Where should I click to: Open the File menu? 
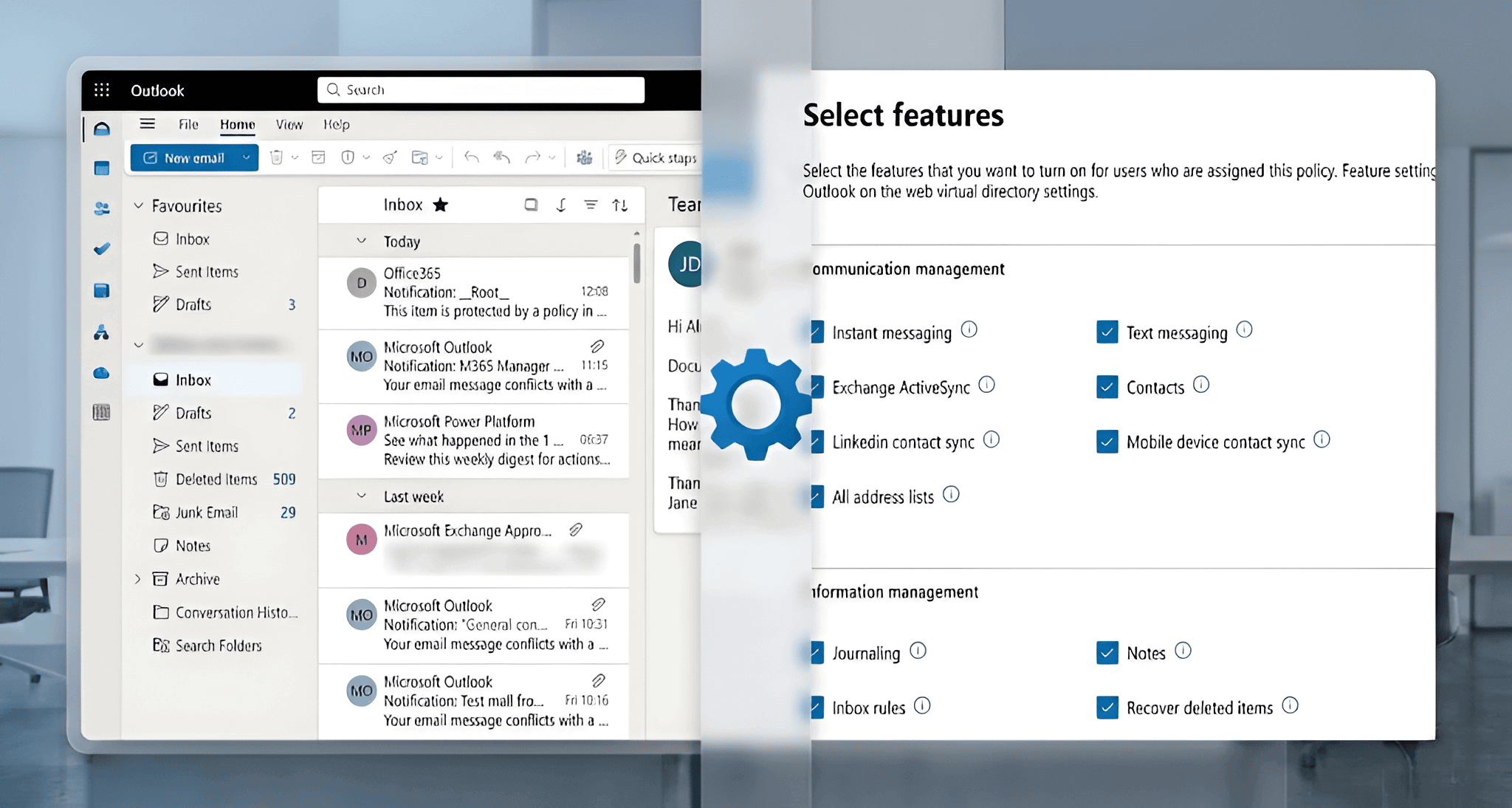tap(188, 124)
